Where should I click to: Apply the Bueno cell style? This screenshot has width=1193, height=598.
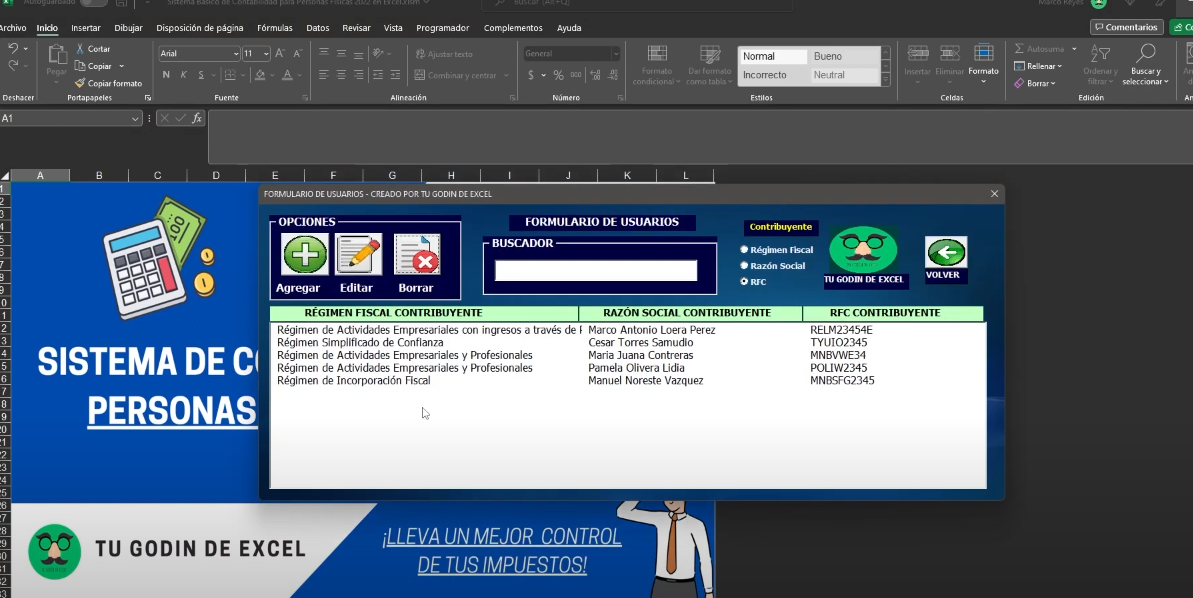[x=843, y=56]
